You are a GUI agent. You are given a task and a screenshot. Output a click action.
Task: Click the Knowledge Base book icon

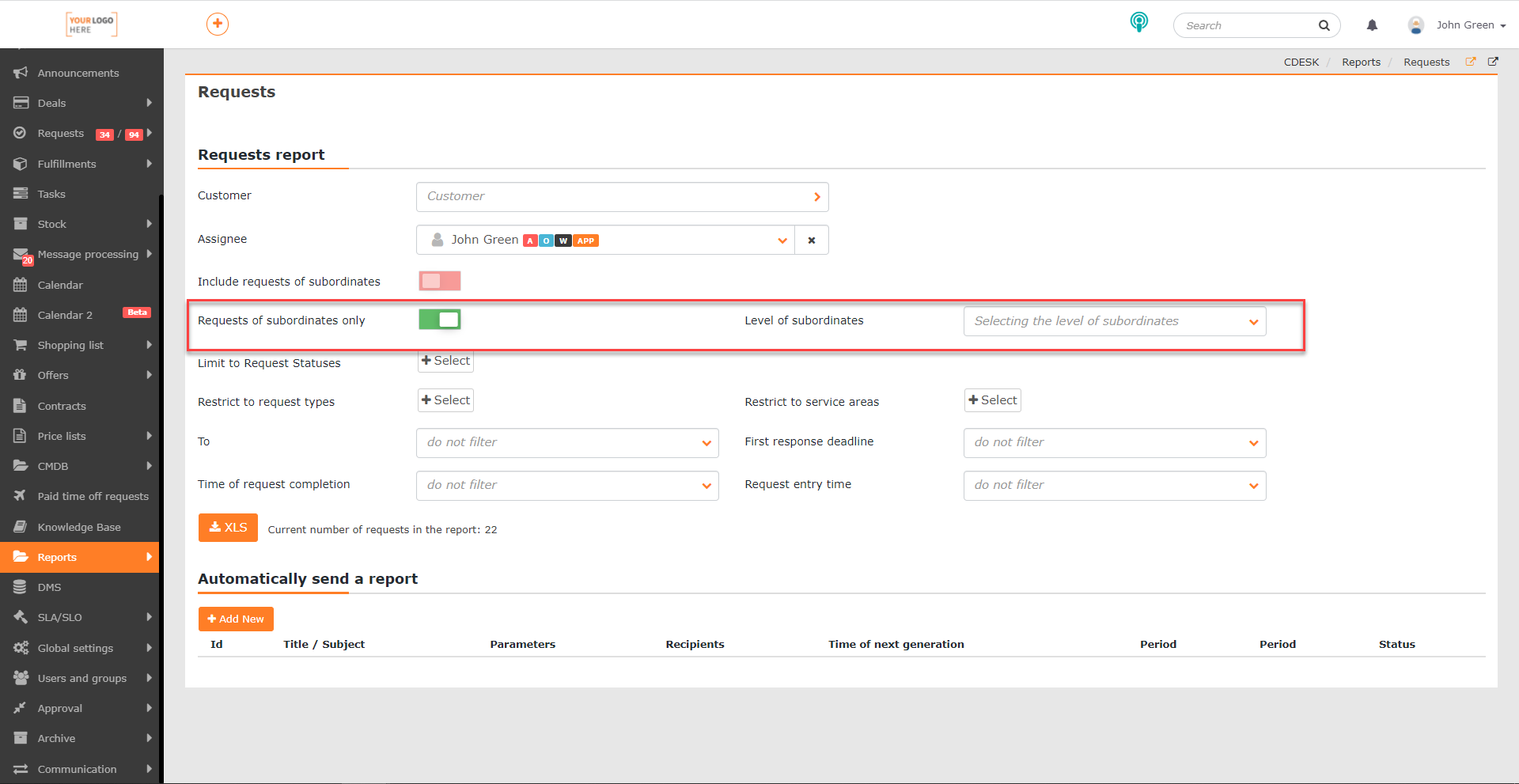click(x=21, y=527)
